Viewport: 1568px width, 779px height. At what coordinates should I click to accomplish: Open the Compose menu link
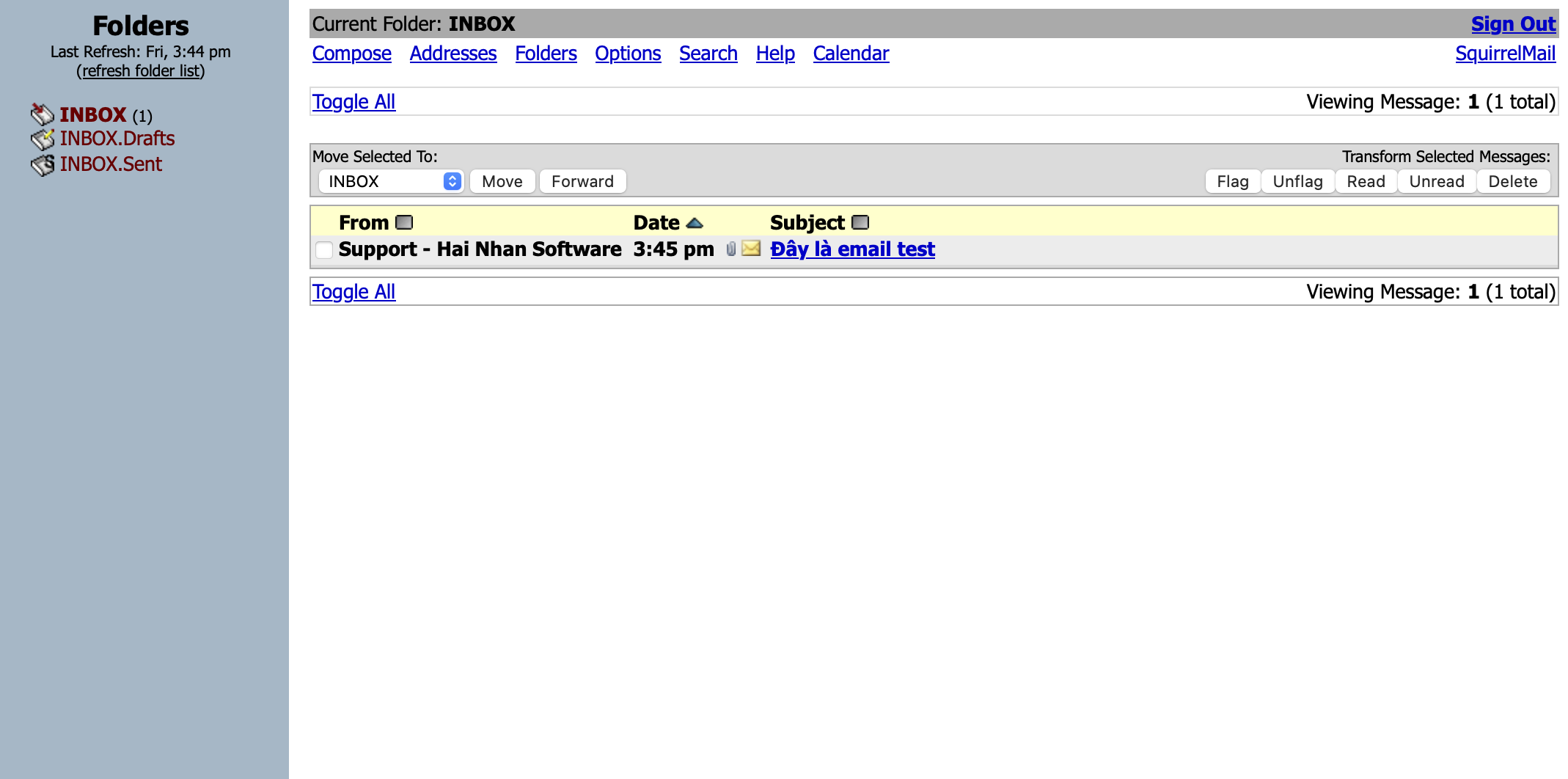point(352,54)
